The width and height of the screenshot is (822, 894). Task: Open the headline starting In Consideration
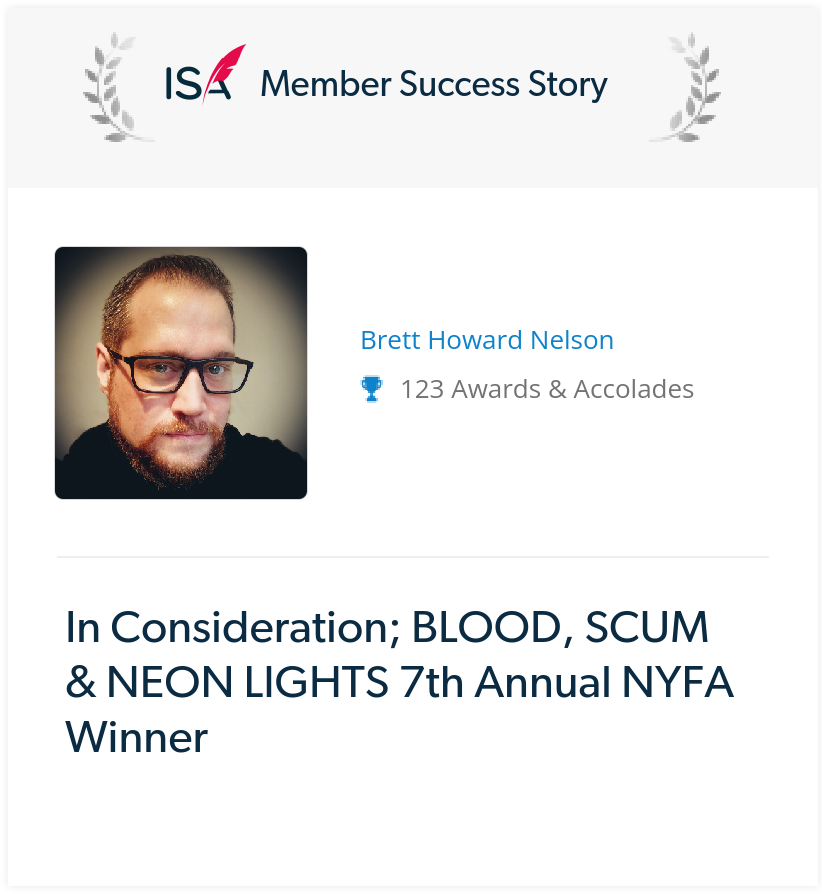[398, 682]
